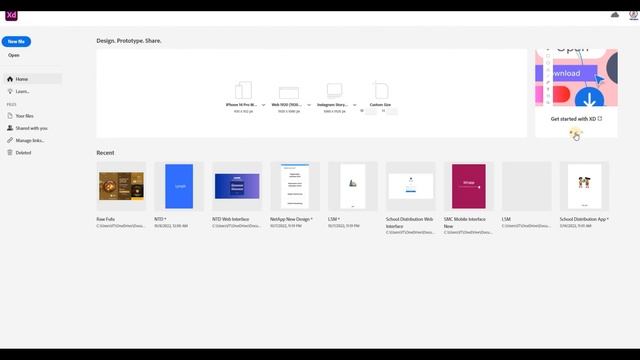This screenshot has height=360, width=640.
Task: Click the Learn lightbulb icon
Action: 10,91
